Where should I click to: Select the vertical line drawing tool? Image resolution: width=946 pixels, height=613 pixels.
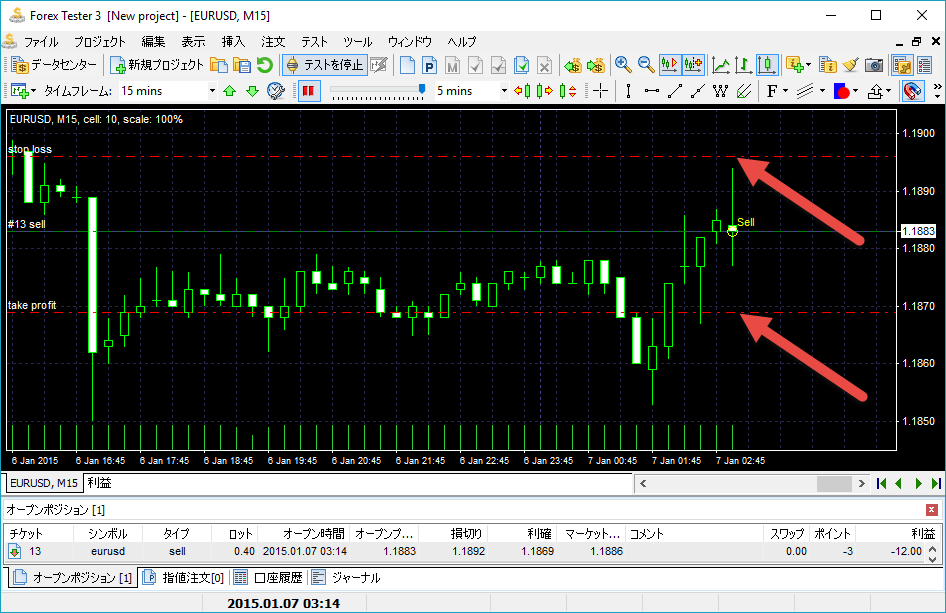(628, 91)
